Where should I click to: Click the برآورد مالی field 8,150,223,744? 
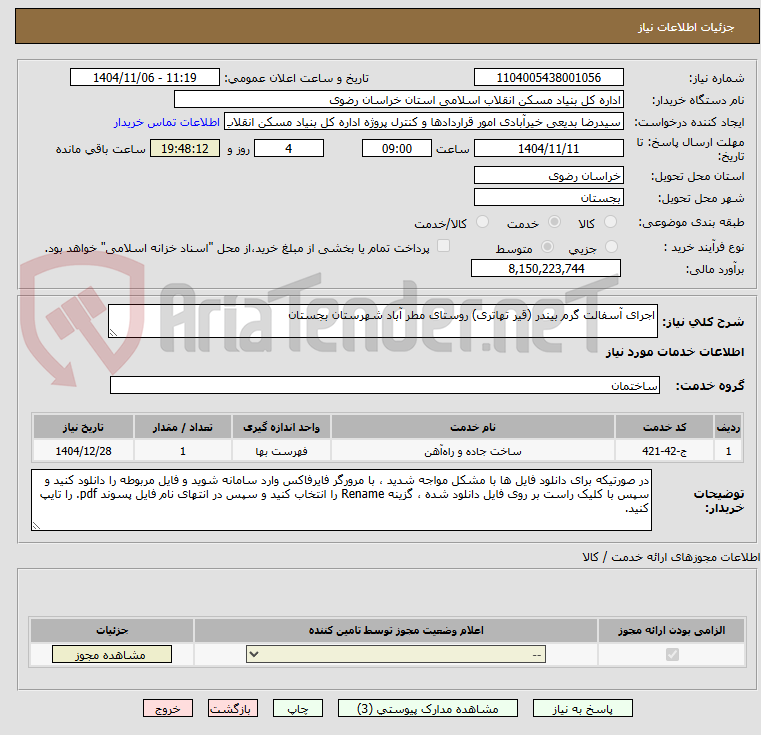(x=546, y=268)
